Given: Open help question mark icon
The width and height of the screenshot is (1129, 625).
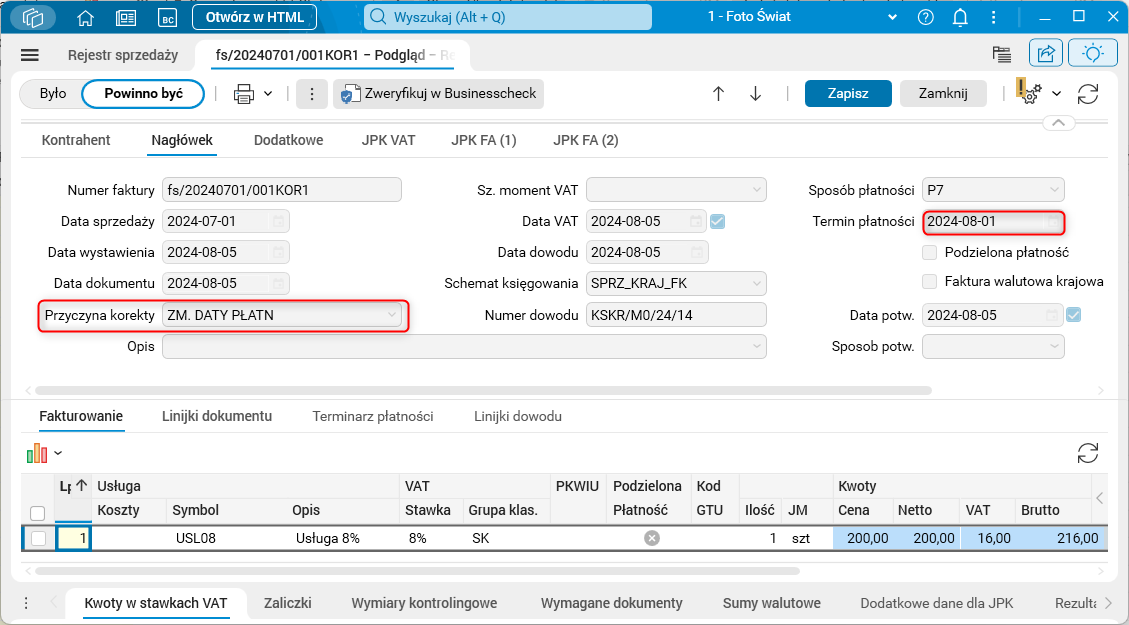Looking at the screenshot, I should pos(925,17).
